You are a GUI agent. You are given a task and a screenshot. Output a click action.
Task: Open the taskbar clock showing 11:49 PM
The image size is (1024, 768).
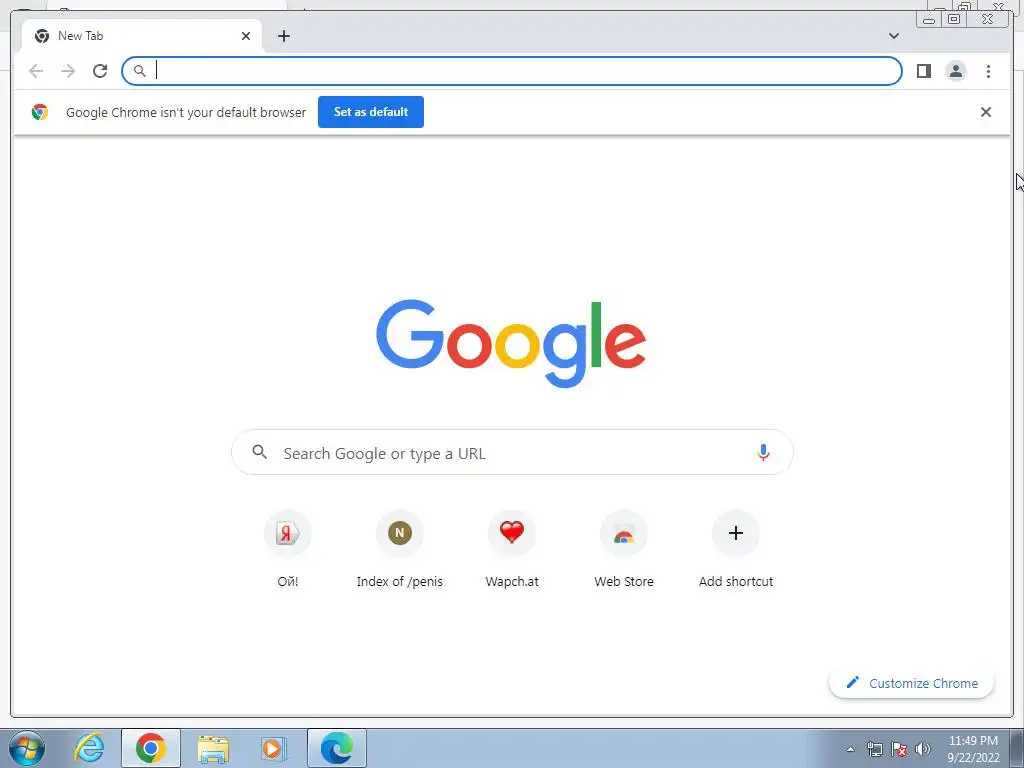[973, 749]
